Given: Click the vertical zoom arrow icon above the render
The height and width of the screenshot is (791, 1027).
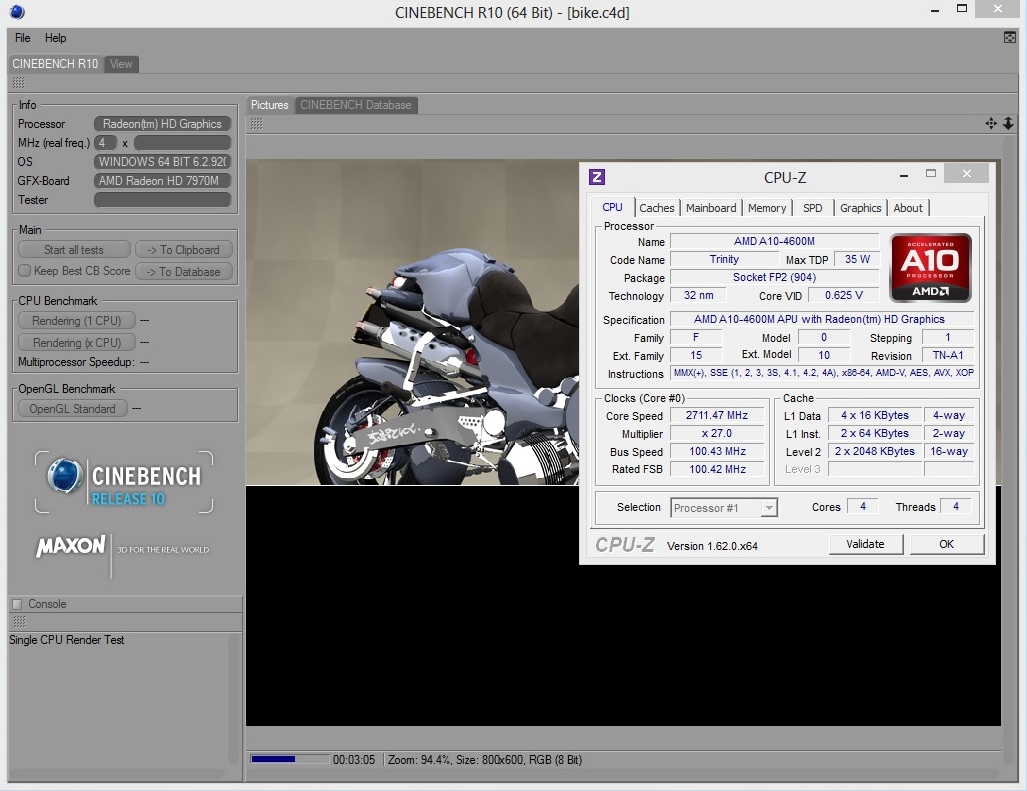Looking at the screenshot, I should [x=1008, y=123].
